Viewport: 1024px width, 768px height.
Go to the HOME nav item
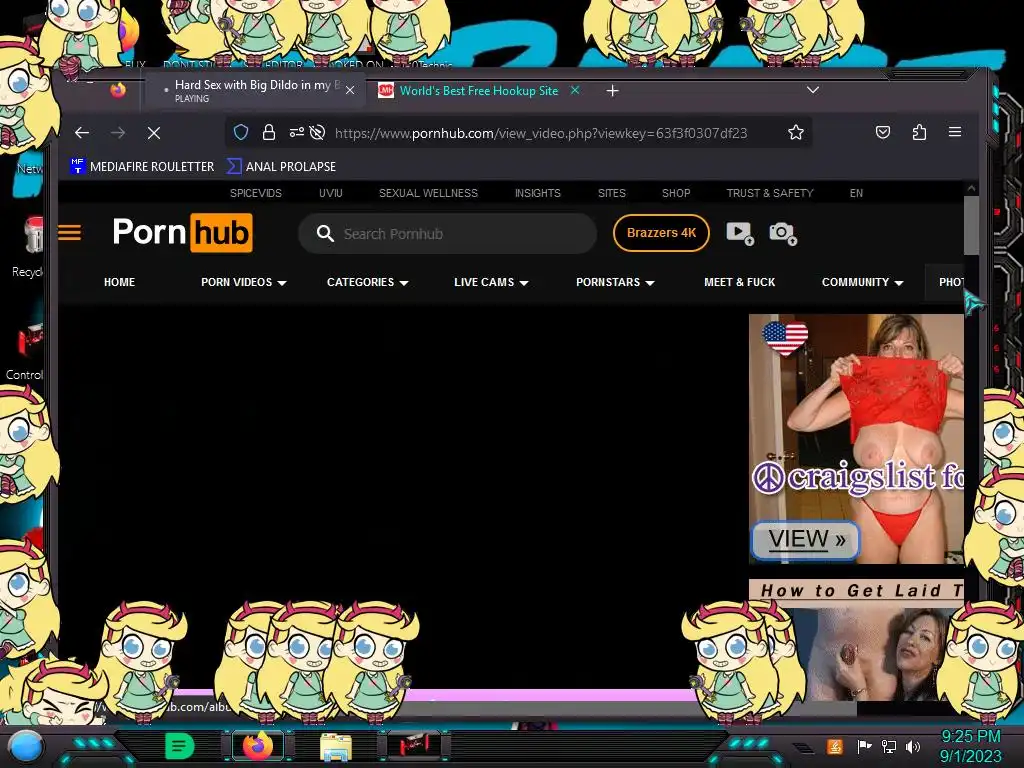pyautogui.click(x=120, y=282)
